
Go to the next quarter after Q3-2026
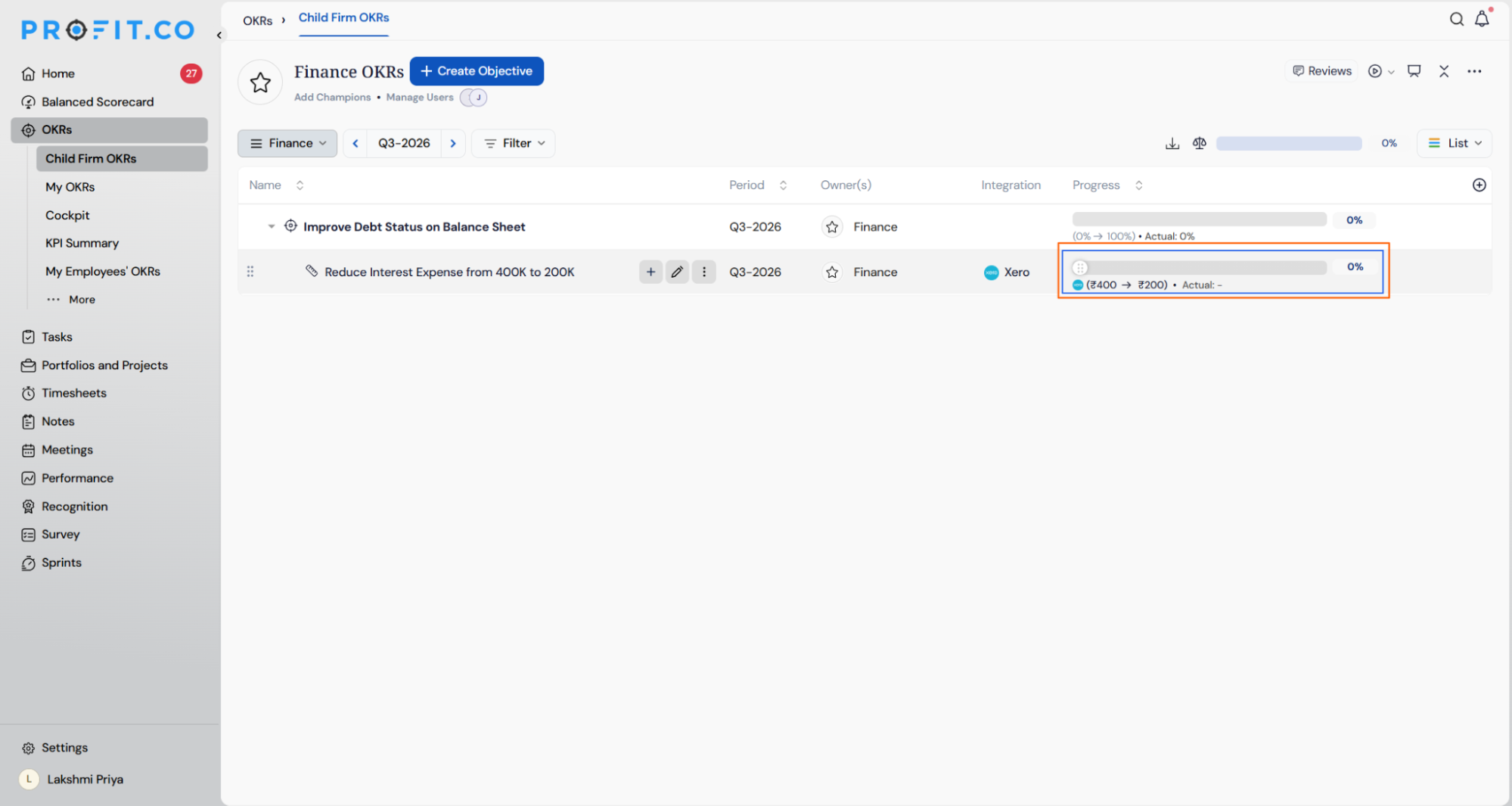[453, 143]
